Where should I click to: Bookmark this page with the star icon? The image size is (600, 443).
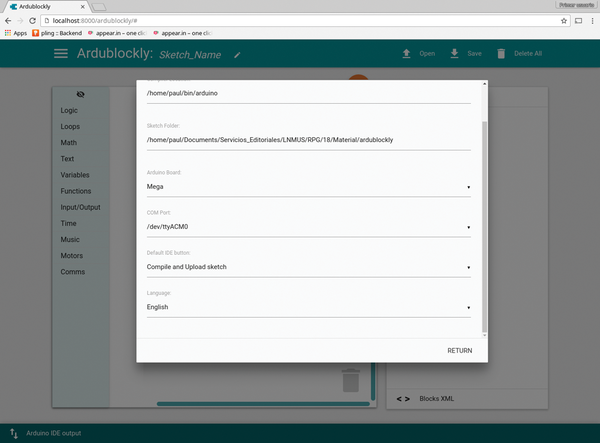coord(564,21)
